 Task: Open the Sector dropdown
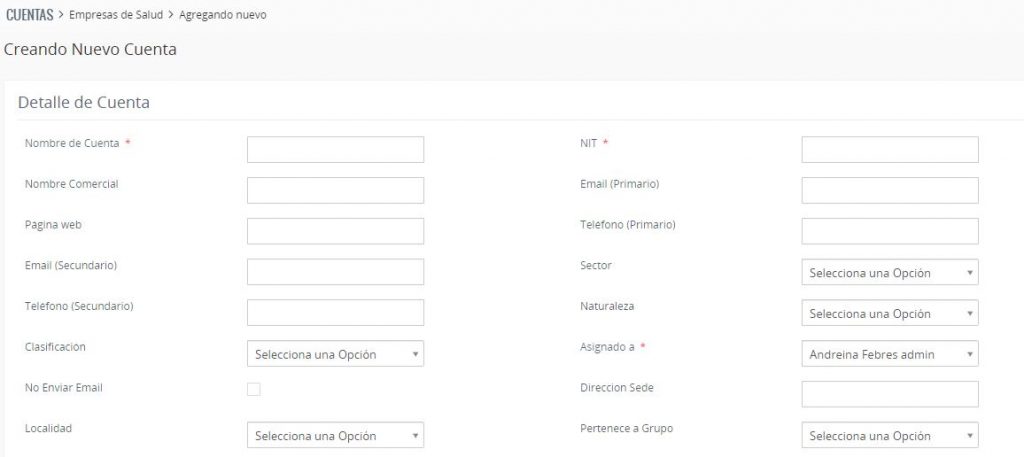(x=889, y=273)
